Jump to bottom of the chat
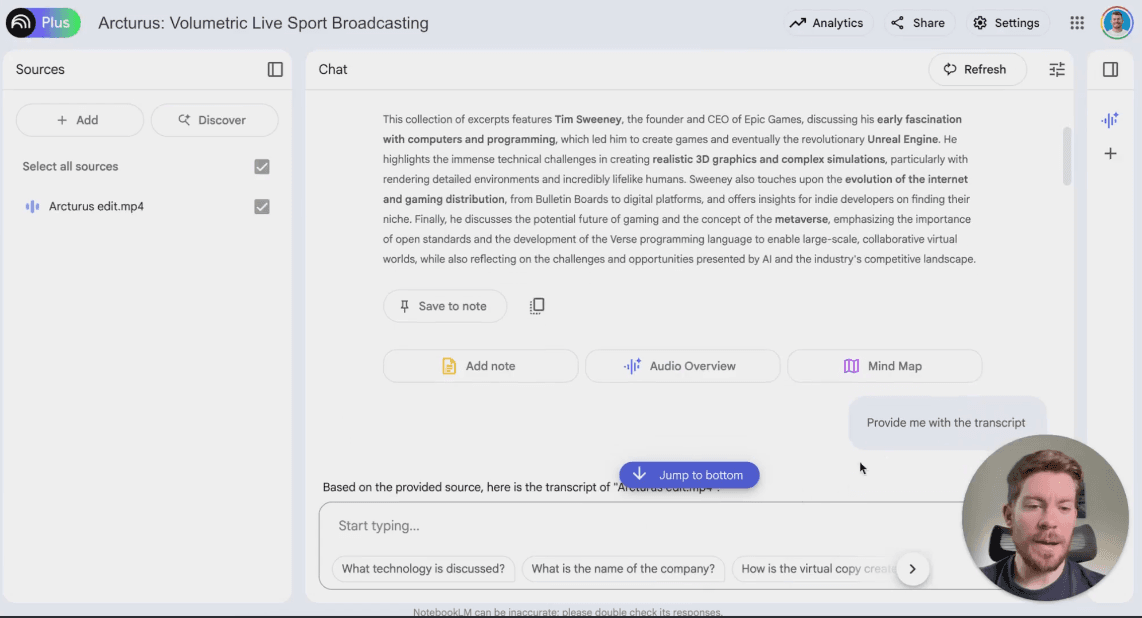This screenshot has width=1142, height=618. click(689, 475)
